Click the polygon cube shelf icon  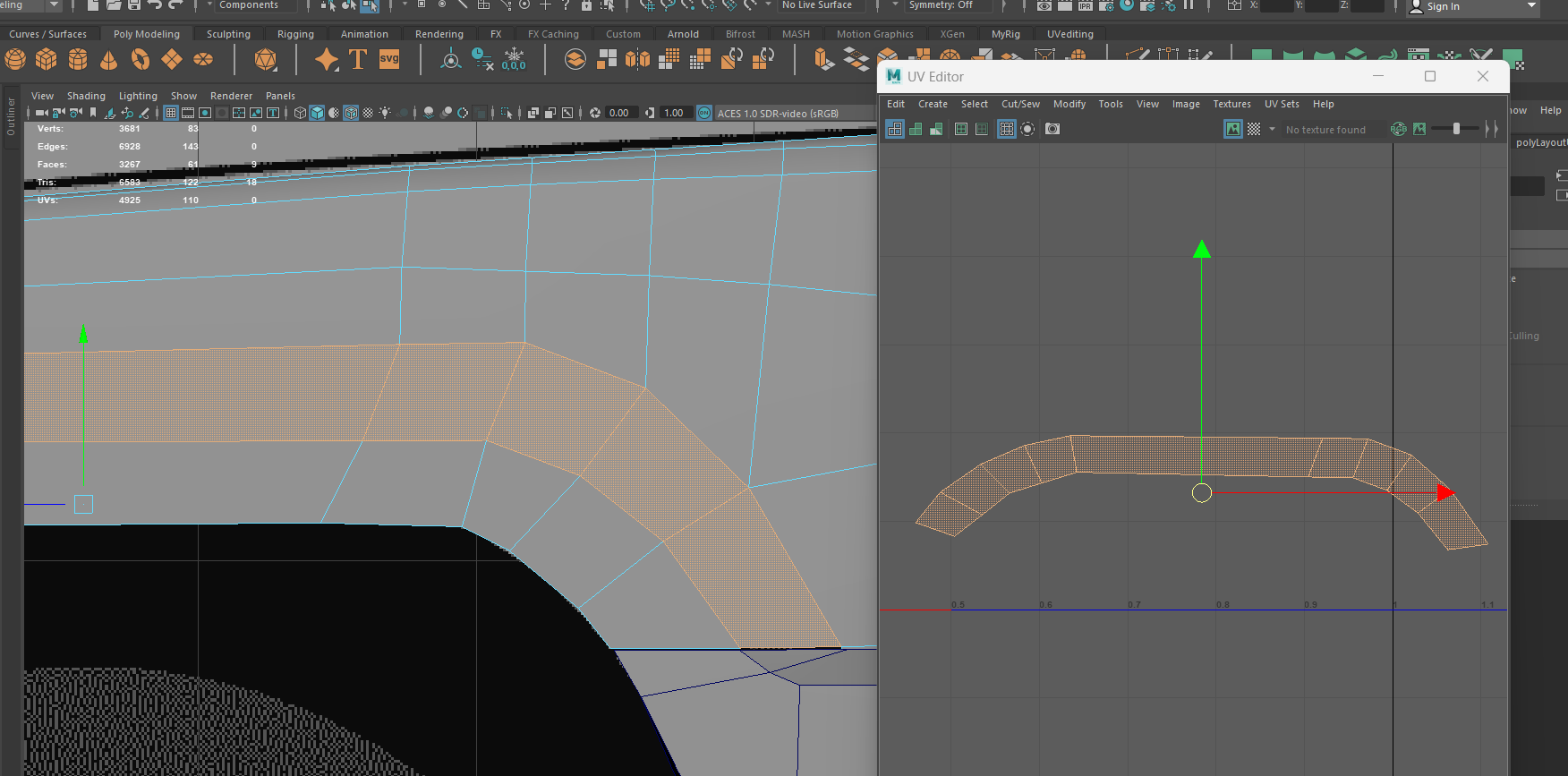47,60
